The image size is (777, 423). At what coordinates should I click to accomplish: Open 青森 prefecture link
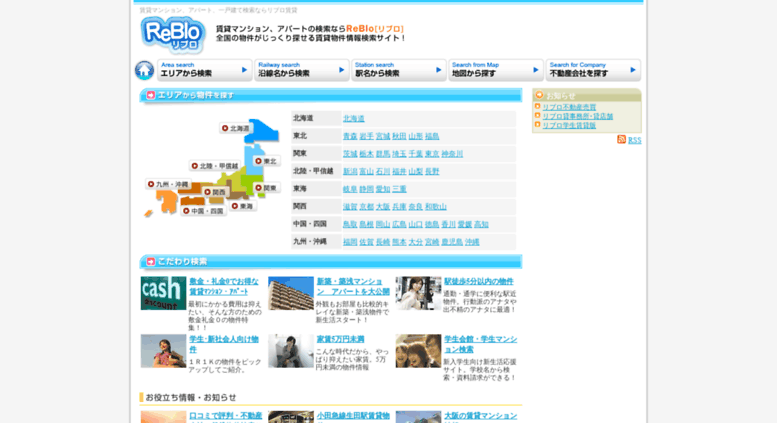[350, 136]
